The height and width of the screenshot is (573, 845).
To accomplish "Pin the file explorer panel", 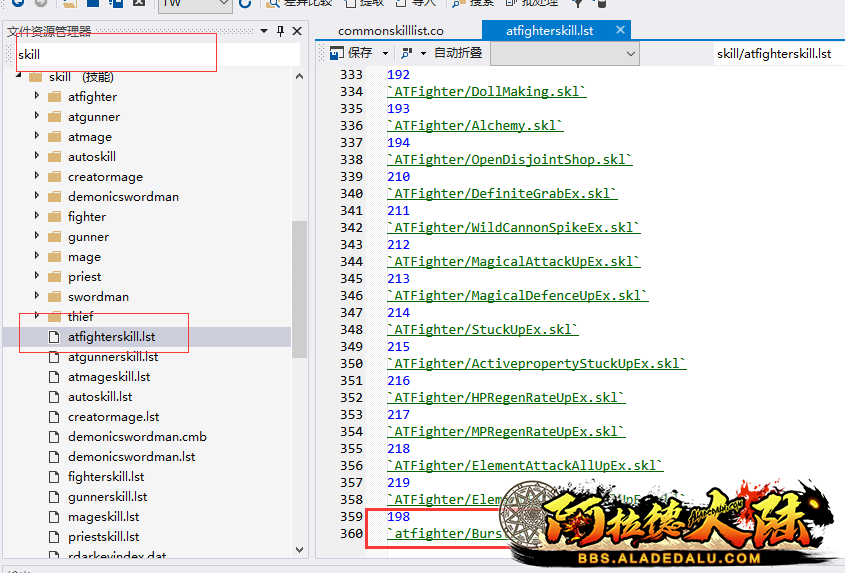I will click(x=280, y=32).
